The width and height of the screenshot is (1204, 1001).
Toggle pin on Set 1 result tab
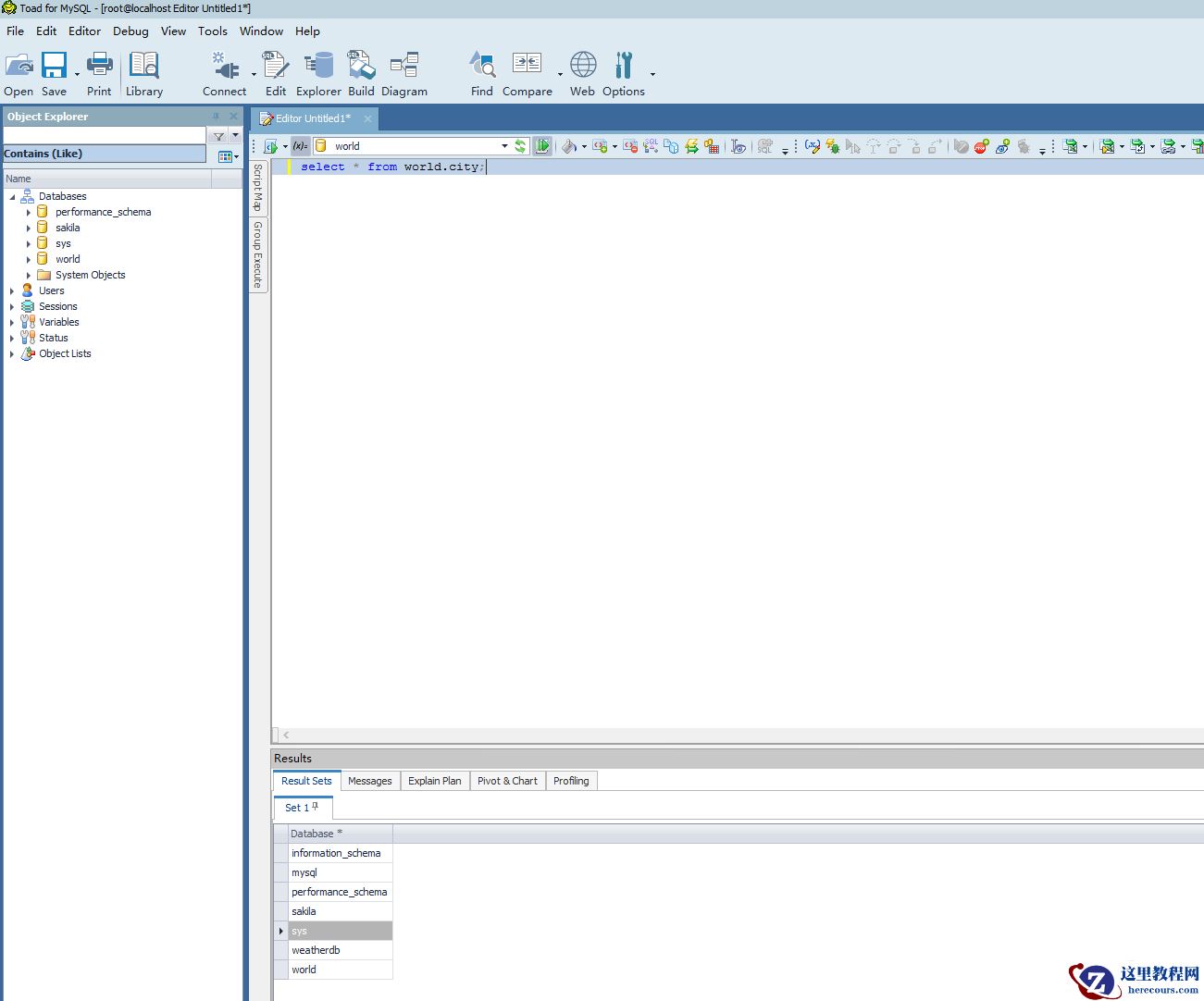[x=316, y=807]
